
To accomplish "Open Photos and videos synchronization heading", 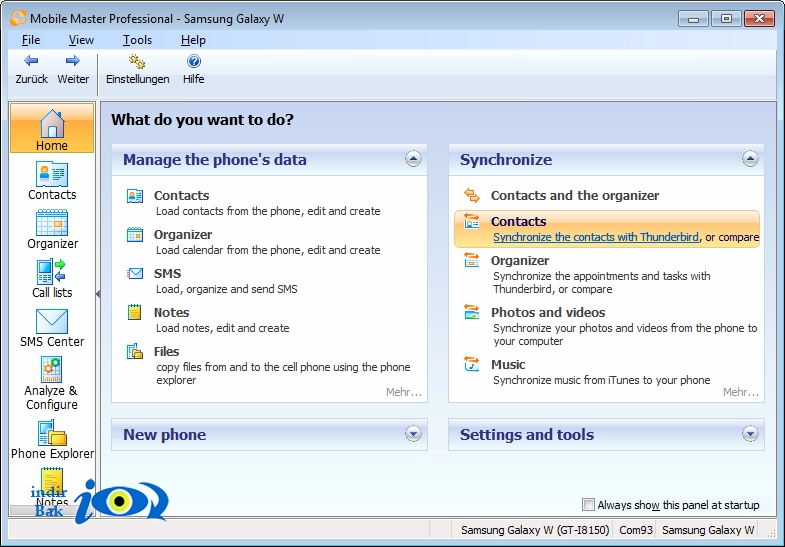I will (x=548, y=312).
